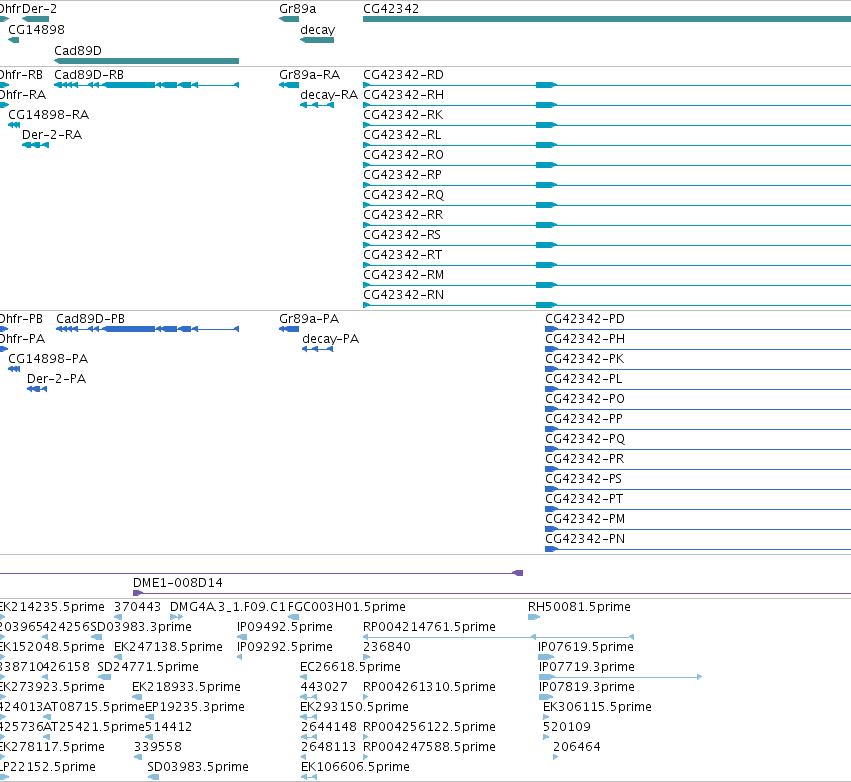Click the RP004247588.5prime EST label
Viewport: 851px width, 782px height.
tap(429, 748)
